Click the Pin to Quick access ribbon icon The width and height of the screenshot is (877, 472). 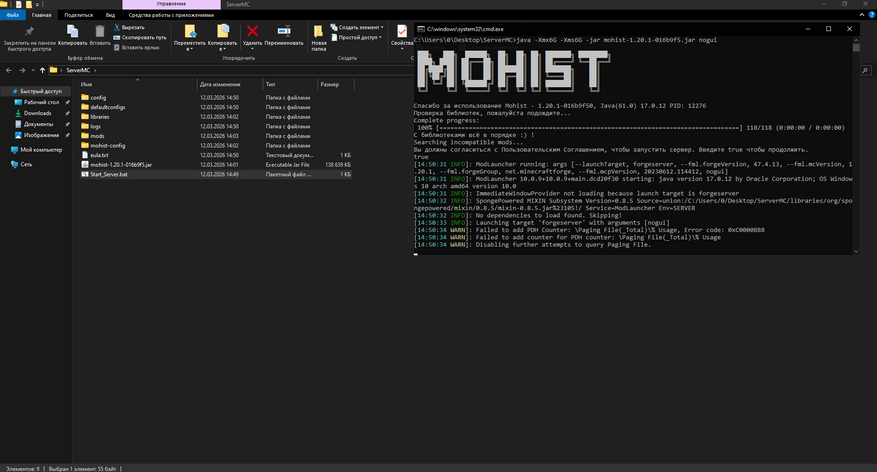(x=29, y=31)
